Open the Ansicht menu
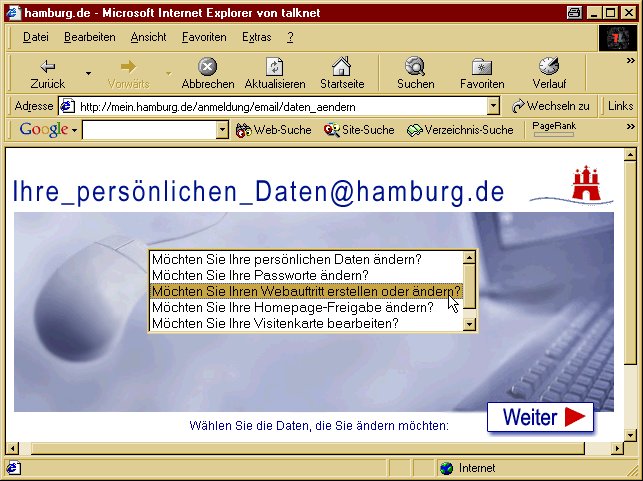Viewport: 643px width, 481px height. (x=149, y=37)
